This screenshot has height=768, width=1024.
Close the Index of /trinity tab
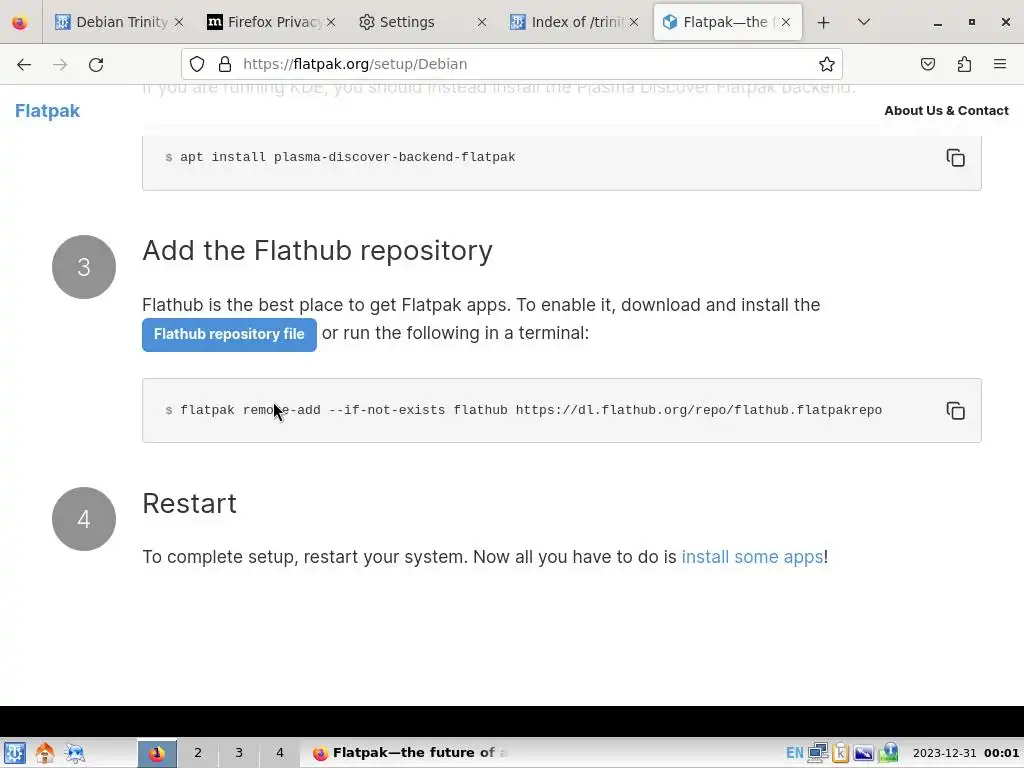[633, 22]
